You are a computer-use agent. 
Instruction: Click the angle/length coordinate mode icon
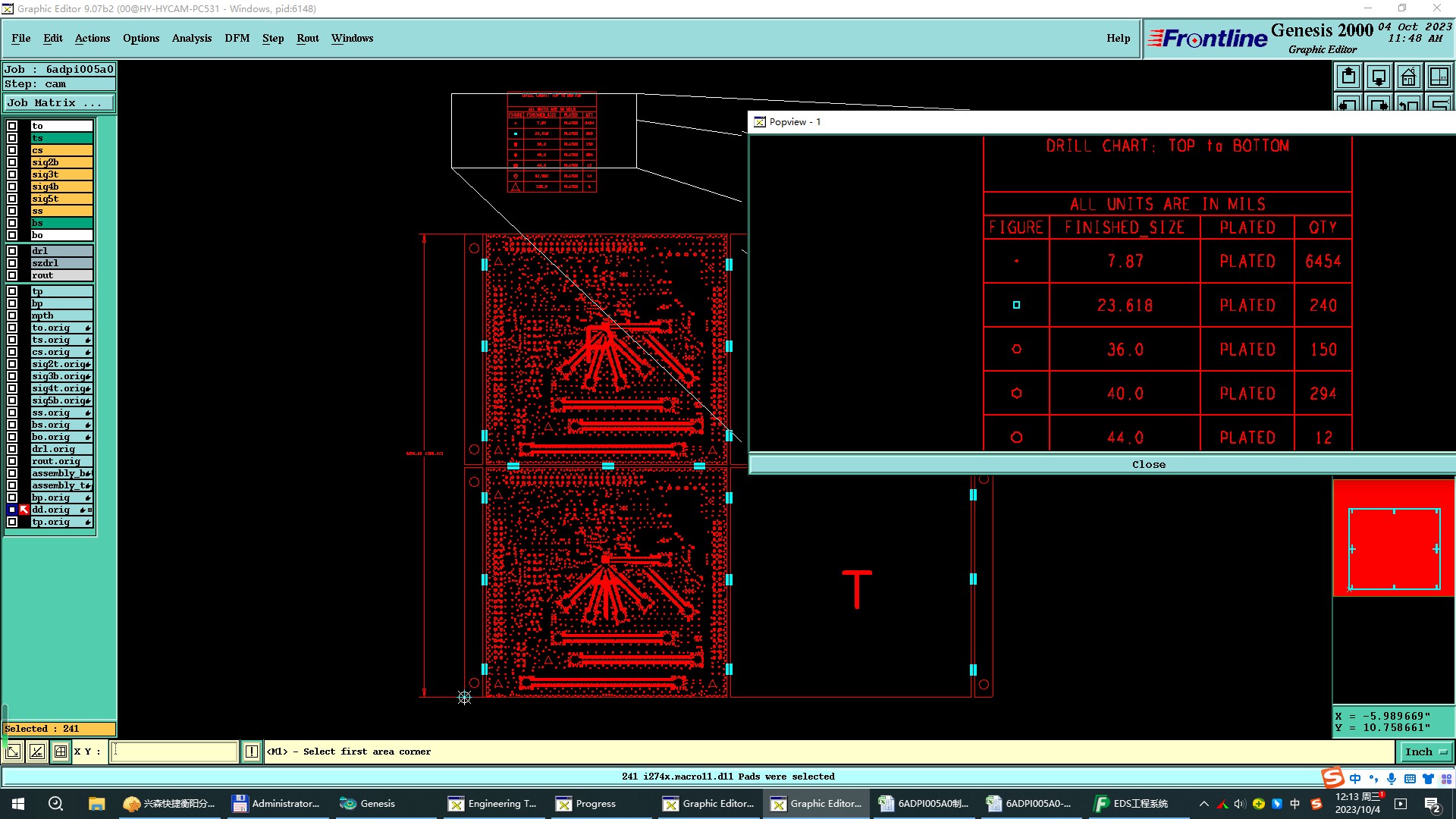click(37, 752)
